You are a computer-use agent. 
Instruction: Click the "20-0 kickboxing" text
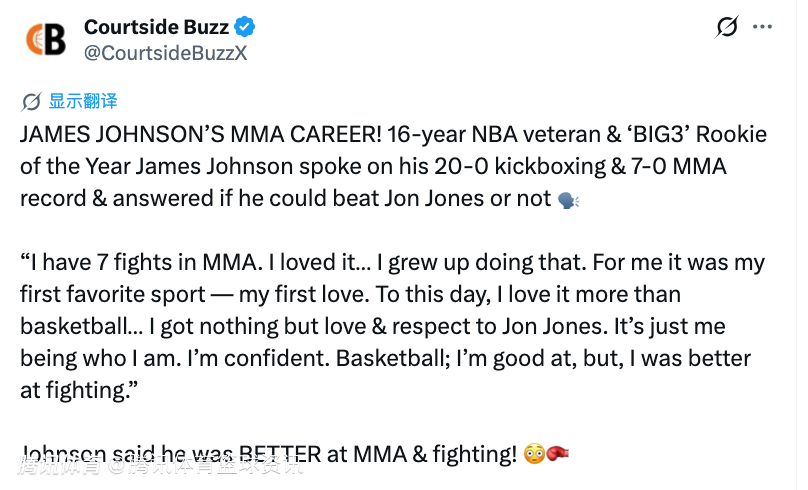coord(520,166)
